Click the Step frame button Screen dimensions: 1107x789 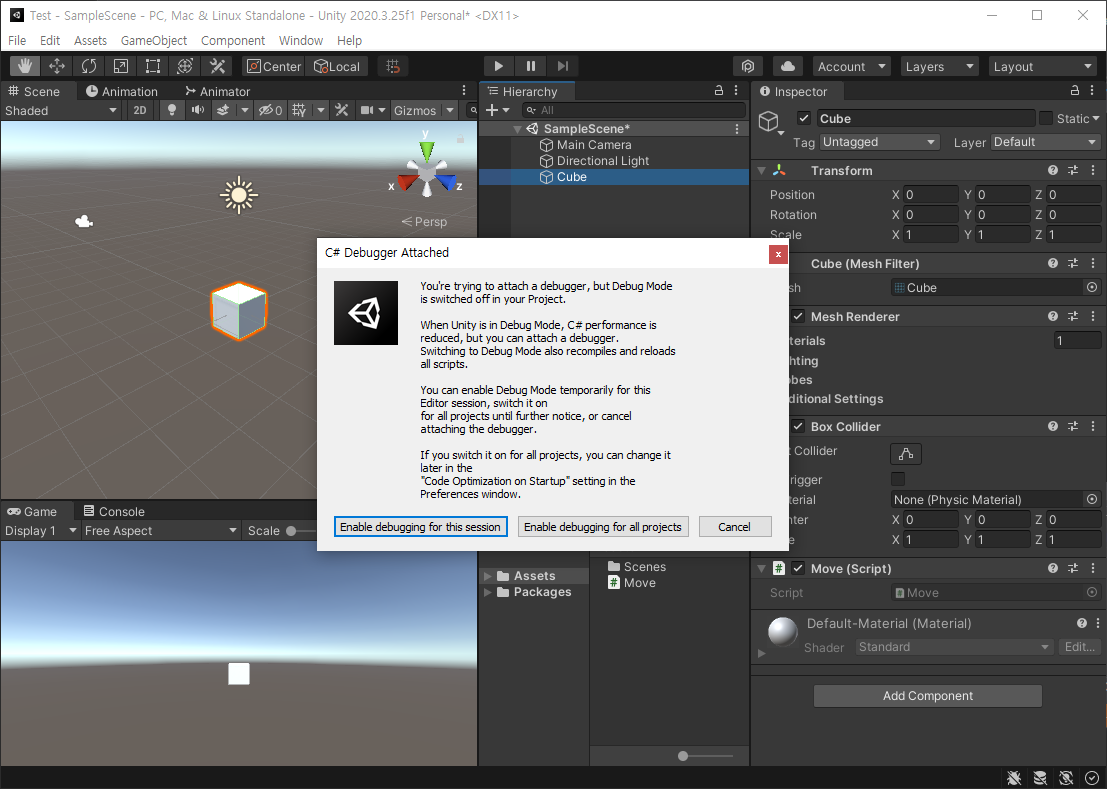coord(563,66)
